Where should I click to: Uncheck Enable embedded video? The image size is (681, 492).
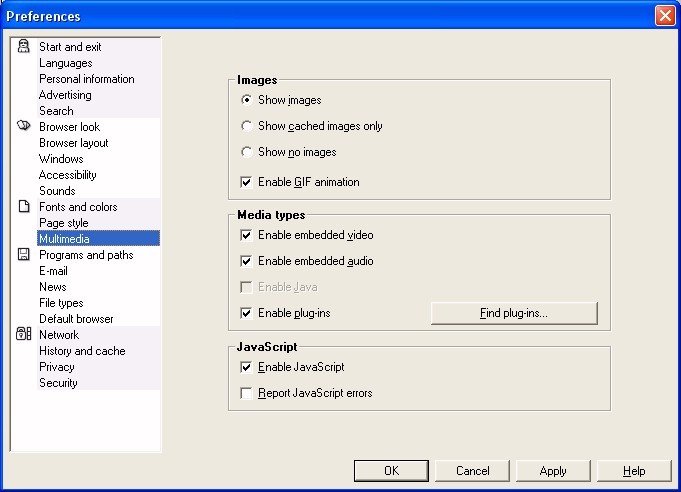click(x=246, y=235)
